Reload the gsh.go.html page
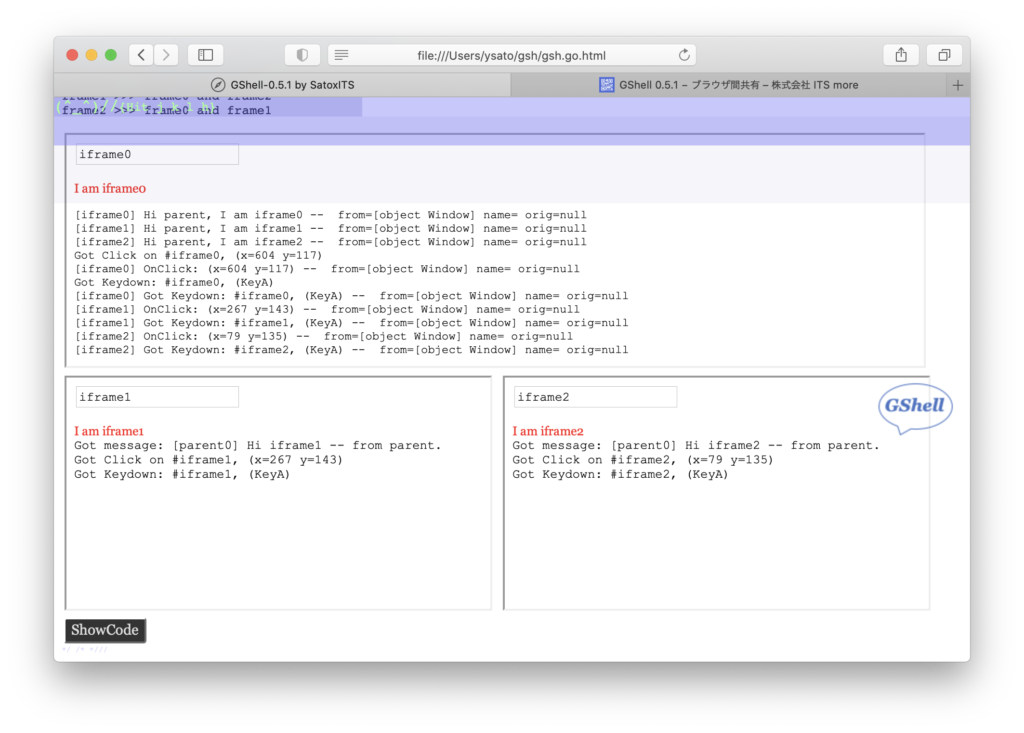Image resolution: width=1024 pixels, height=733 pixels. pos(684,55)
